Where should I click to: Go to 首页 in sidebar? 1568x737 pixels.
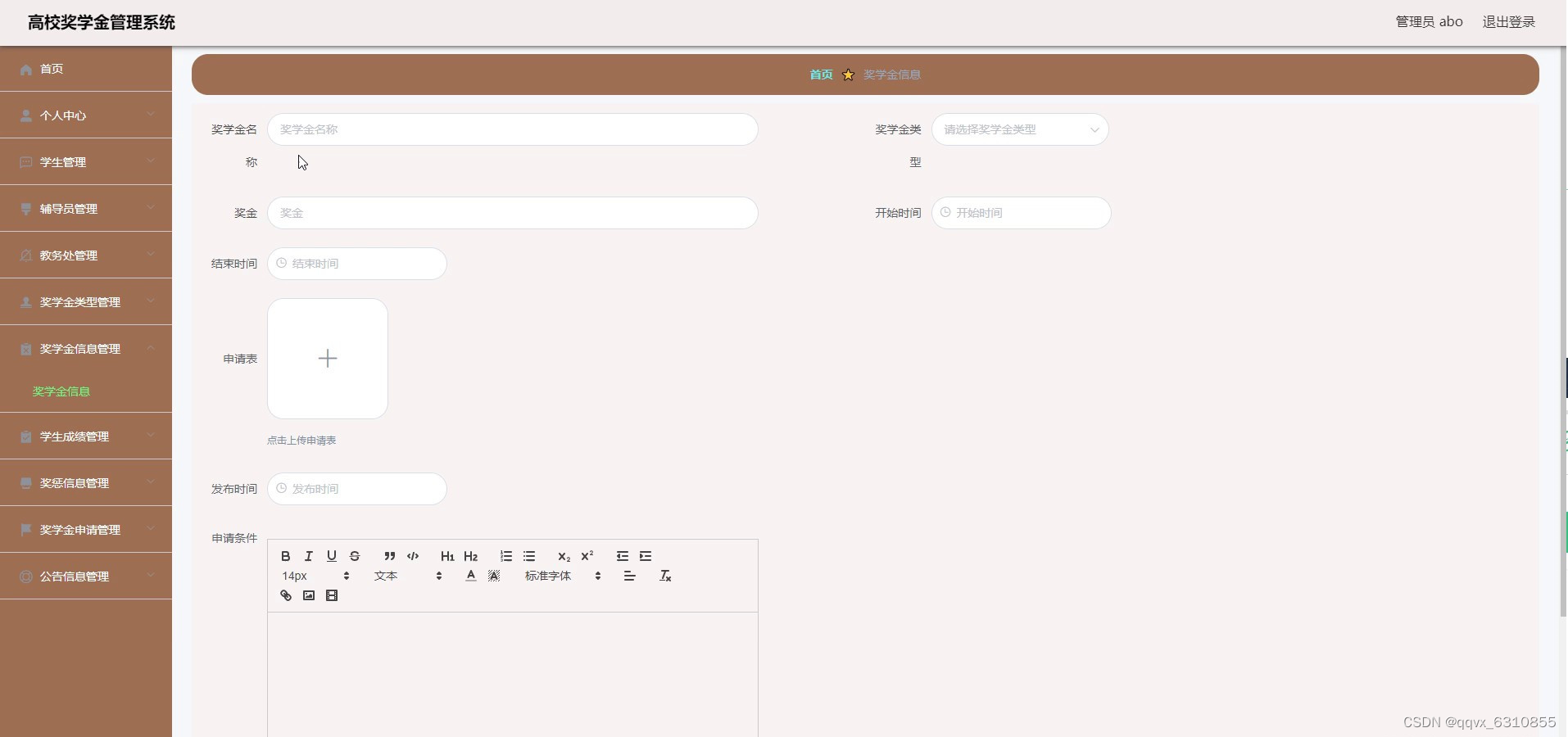86,69
